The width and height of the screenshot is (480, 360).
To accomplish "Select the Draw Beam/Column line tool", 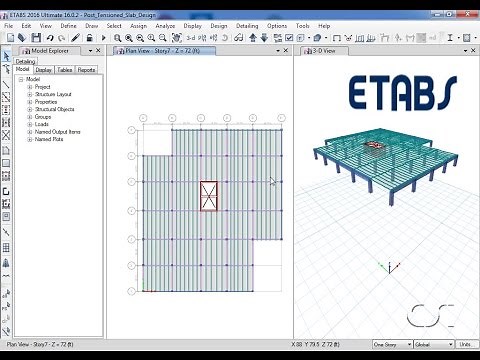I will 6,85.
